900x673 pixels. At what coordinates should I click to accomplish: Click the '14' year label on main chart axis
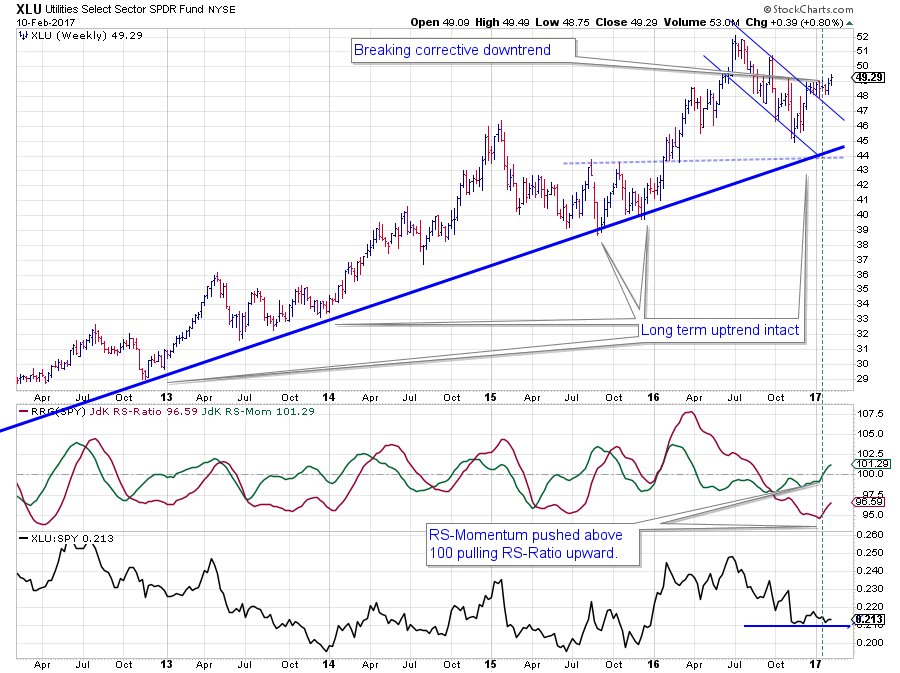tap(328, 397)
